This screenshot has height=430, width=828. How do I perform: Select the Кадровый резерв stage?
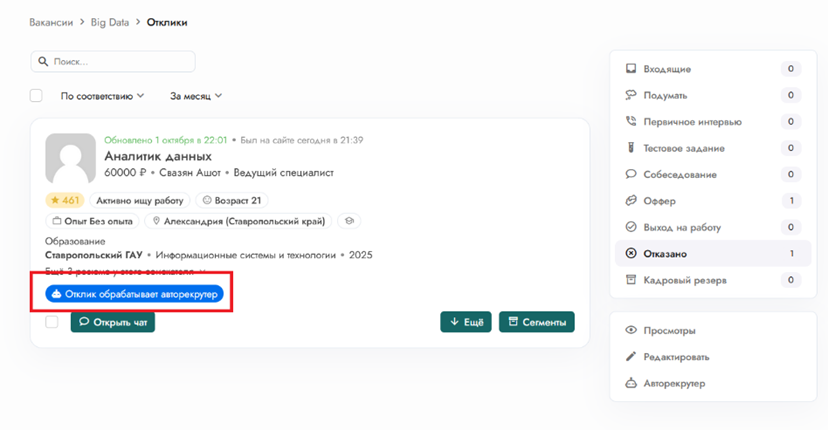pos(685,280)
